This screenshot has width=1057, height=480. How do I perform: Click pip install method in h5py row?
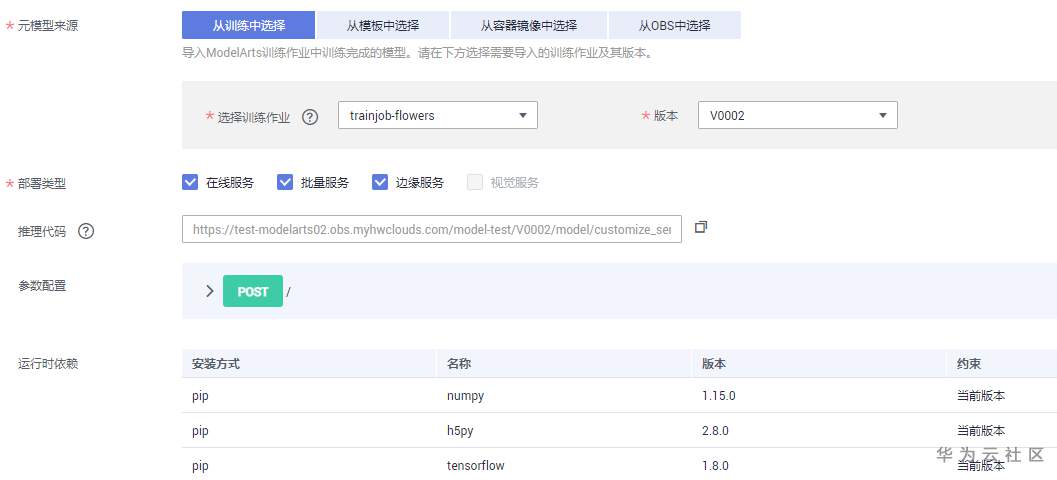coord(200,431)
